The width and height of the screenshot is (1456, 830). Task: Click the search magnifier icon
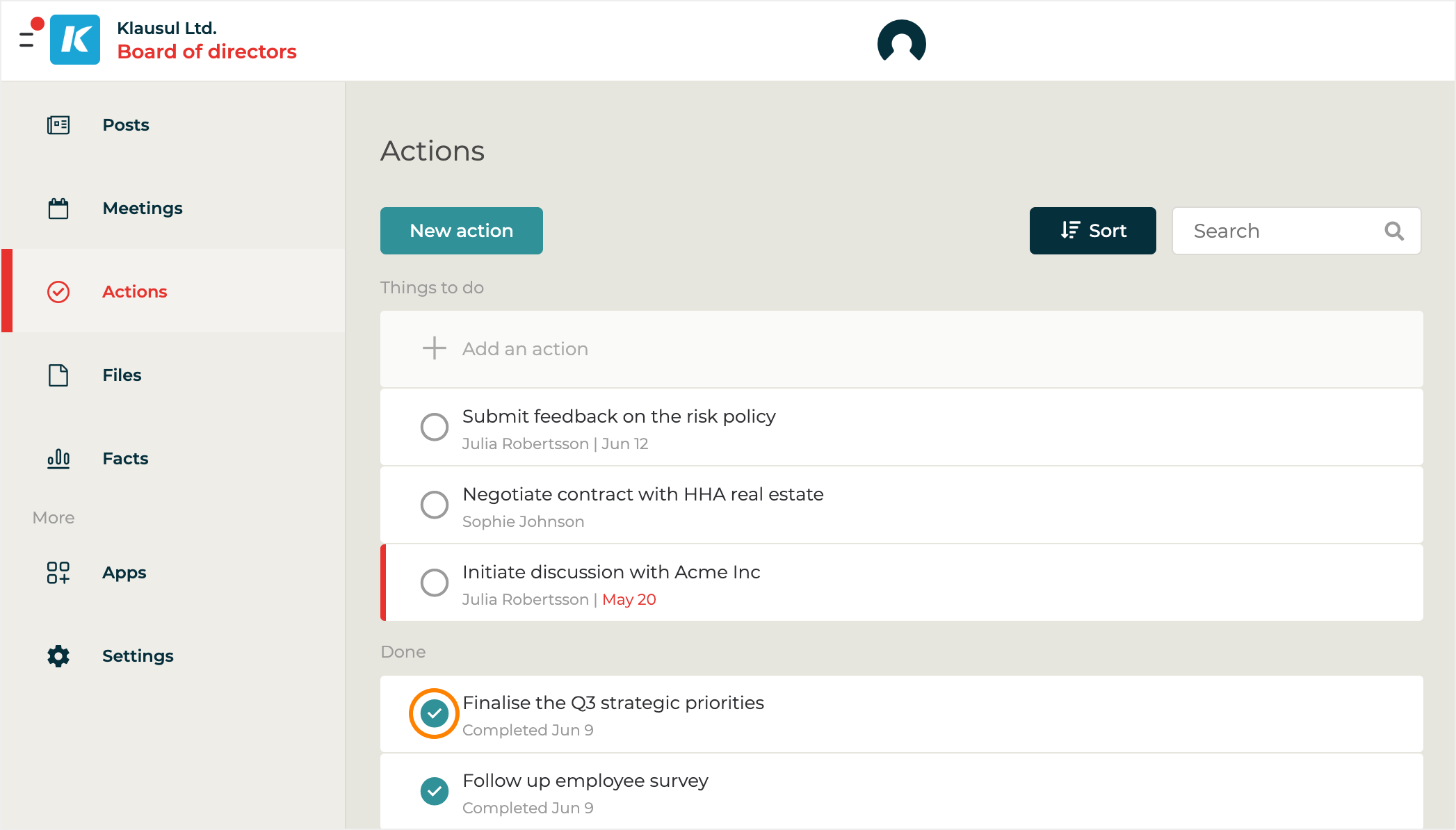click(x=1394, y=231)
